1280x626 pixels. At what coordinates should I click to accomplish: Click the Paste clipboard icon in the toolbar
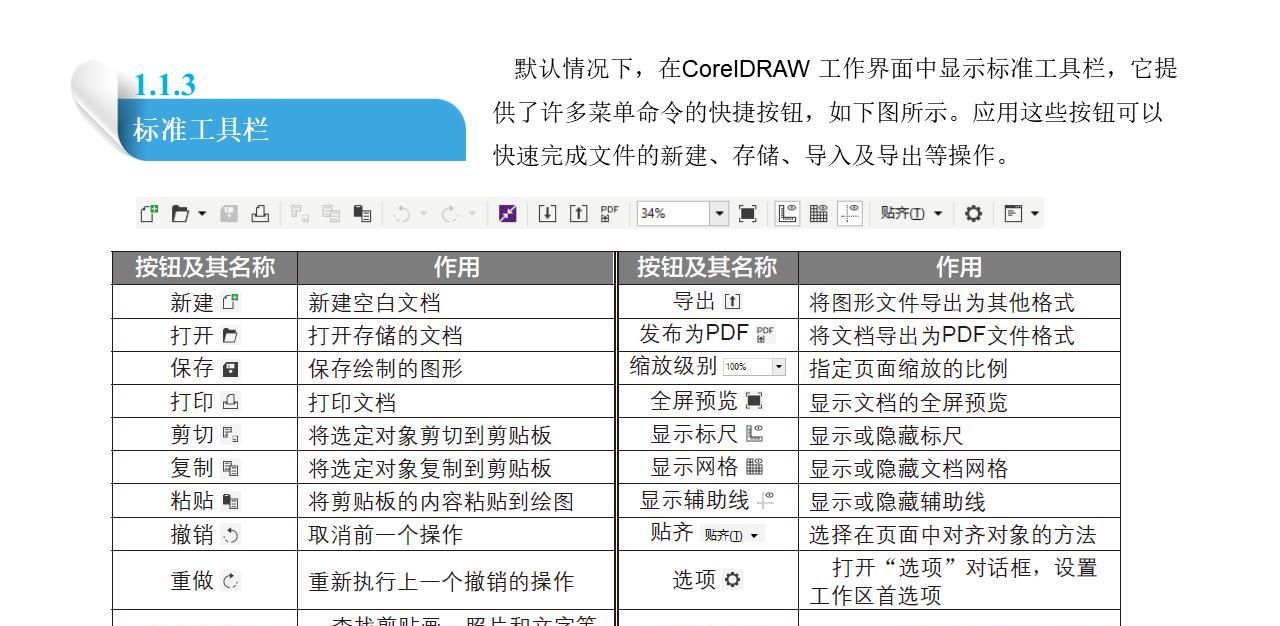pyautogui.click(x=363, y=213)
